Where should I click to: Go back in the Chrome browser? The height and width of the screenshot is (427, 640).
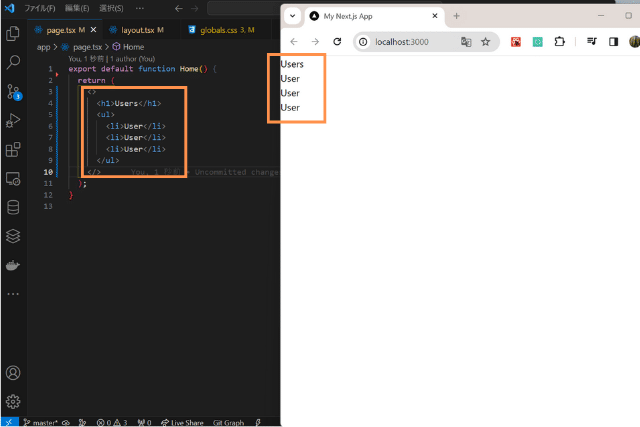(294, 42)
